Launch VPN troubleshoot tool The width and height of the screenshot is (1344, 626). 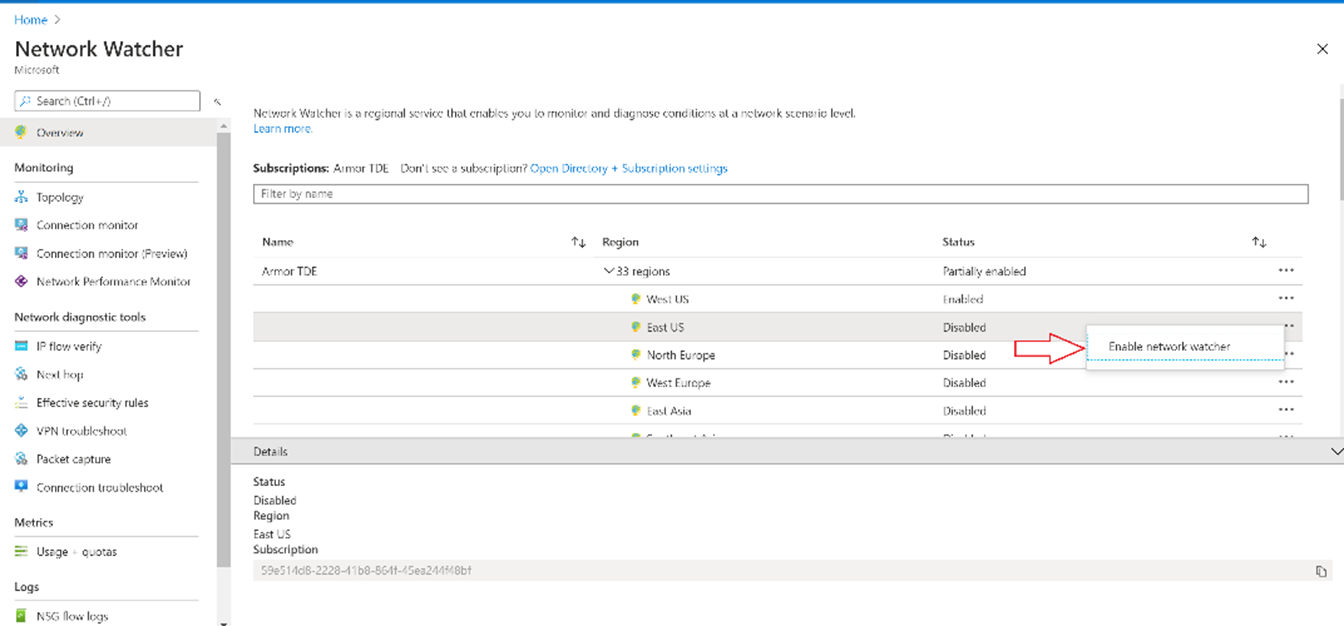81,431
